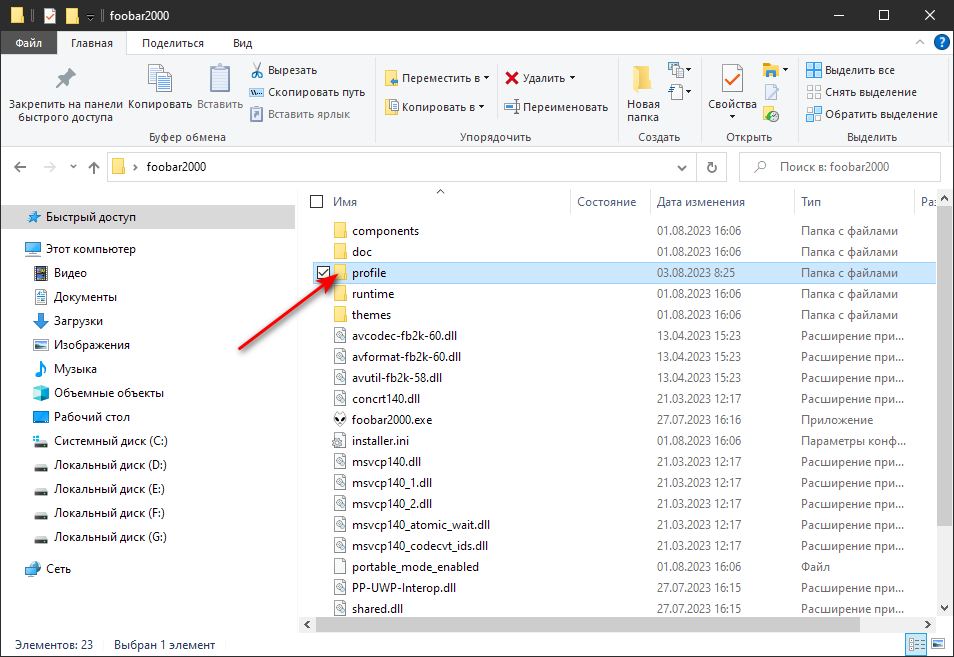Open the File menu tab
Screen dimensions: 954x657
tap(28, 43)
